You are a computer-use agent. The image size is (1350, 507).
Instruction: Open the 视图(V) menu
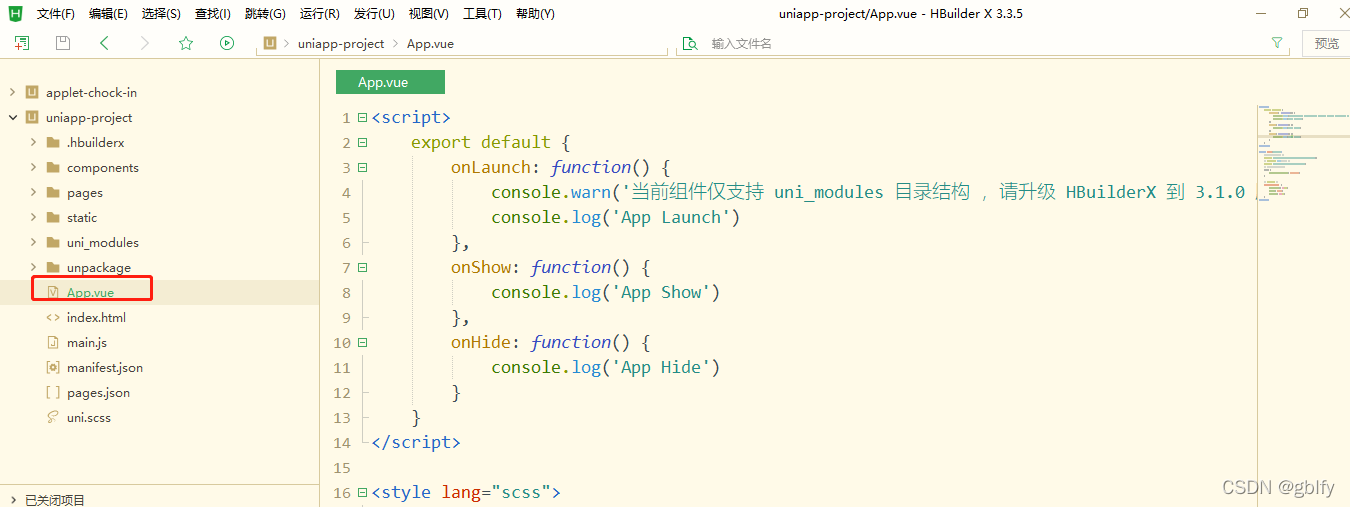(x=428, y=14)
